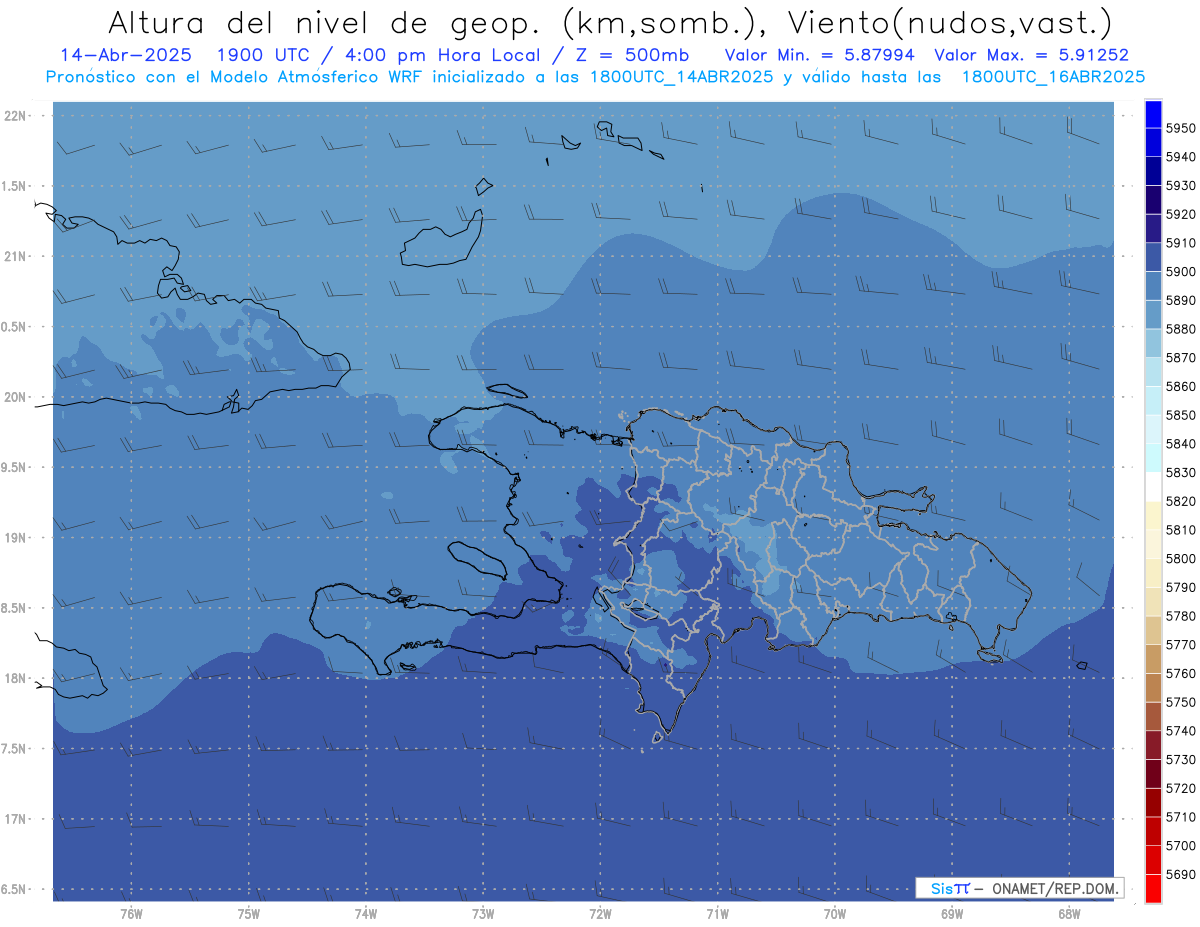Click the colorbar value '5790'
Image resolution: width=1200 pixels, height=927 pixels.
1180,587
